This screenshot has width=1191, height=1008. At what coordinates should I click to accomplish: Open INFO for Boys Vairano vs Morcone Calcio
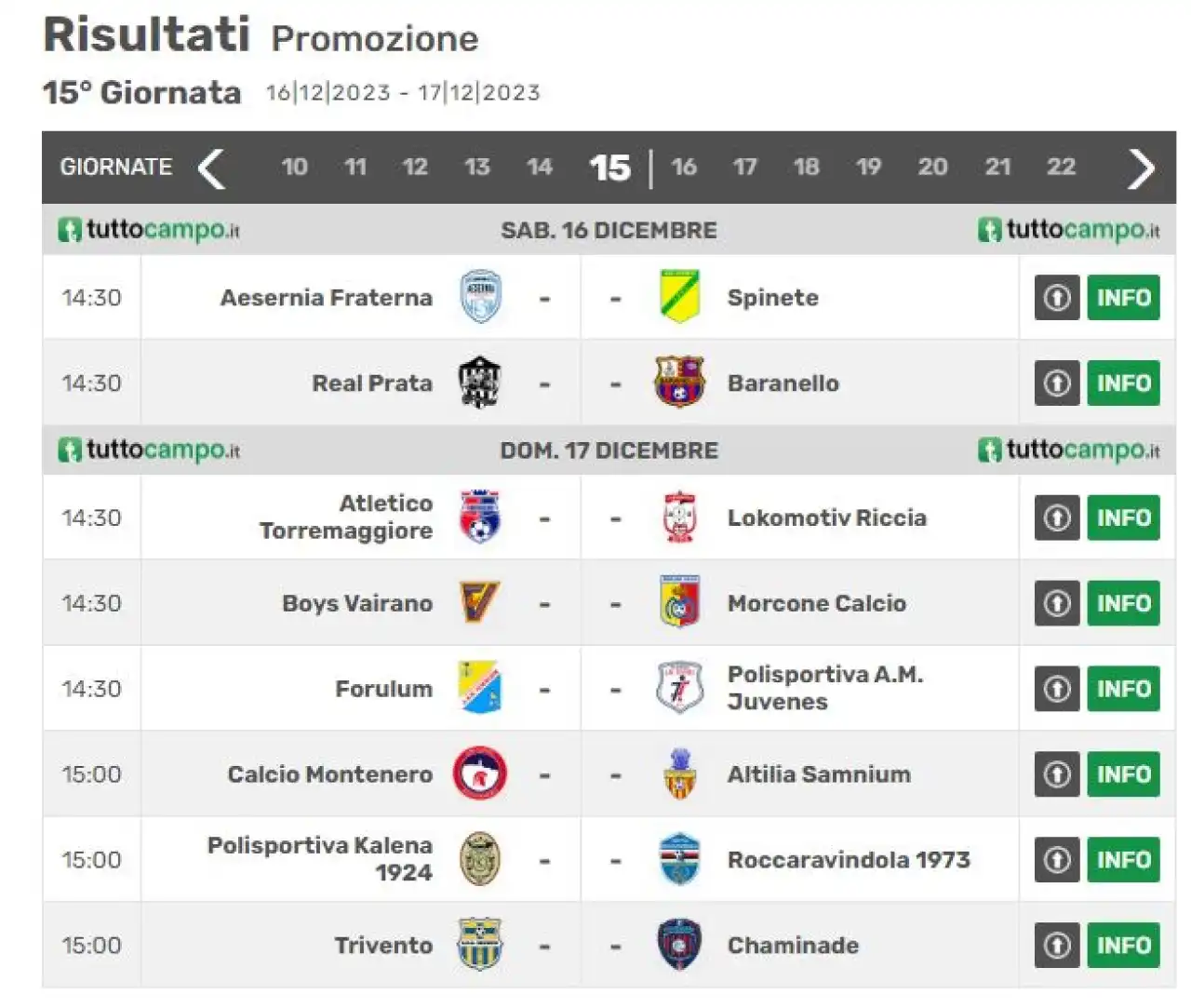click(1124, 602)
